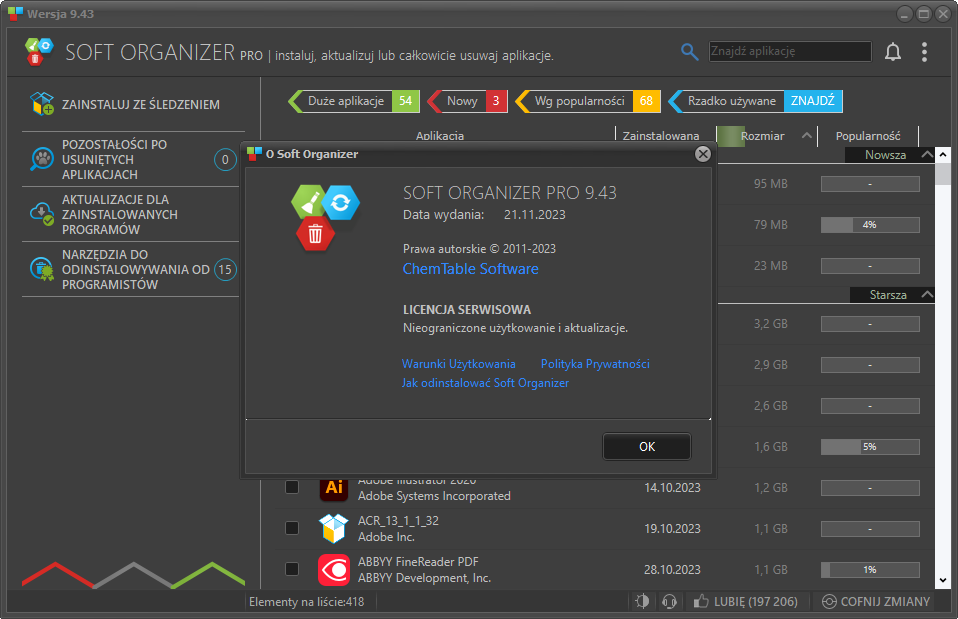Tick the ACR_13_1_1_32 checkbox
Screen dimensions: 958x619
click(292, 528)
